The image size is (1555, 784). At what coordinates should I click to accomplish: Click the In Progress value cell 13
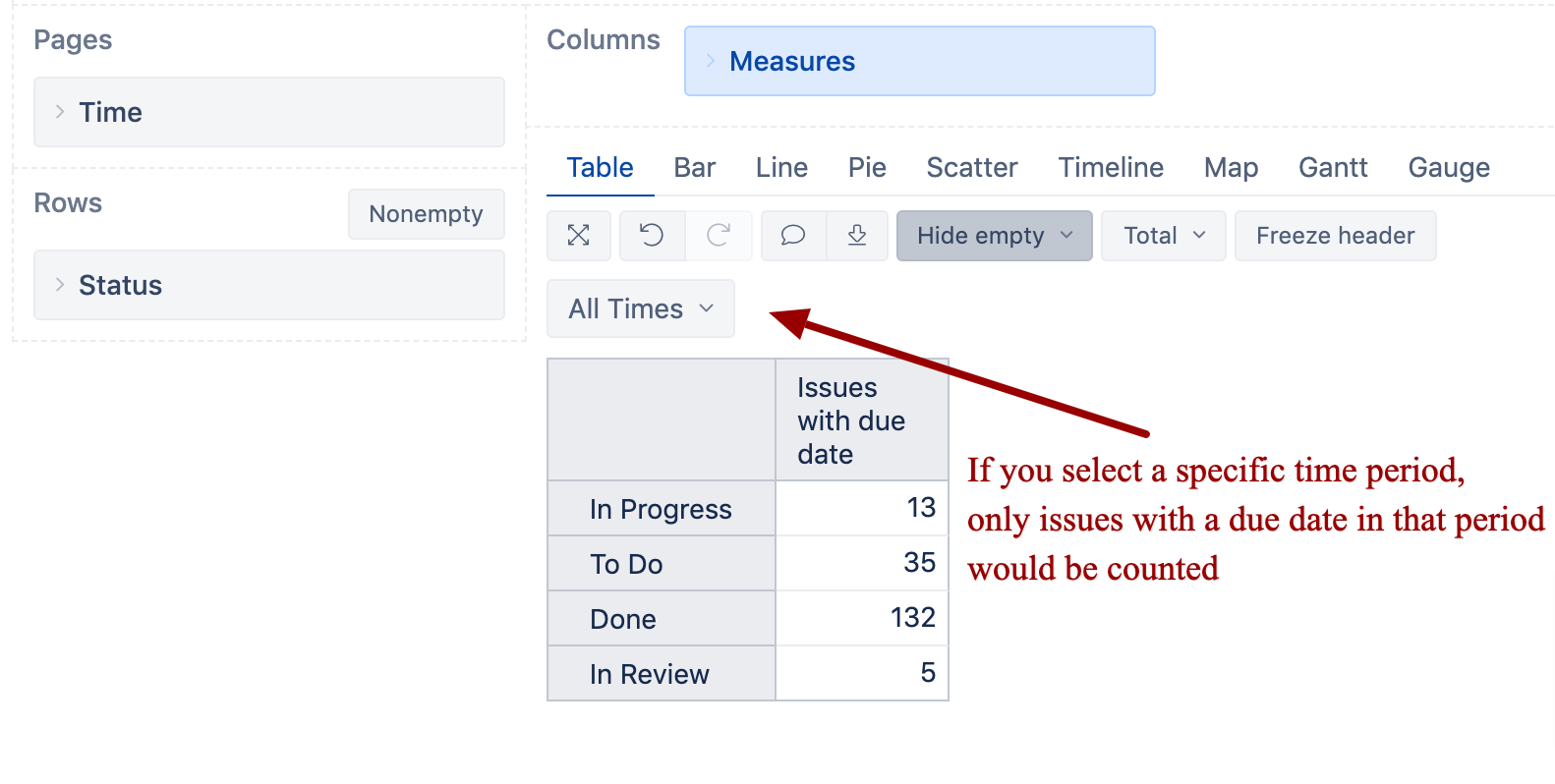[x=862, y=508]
